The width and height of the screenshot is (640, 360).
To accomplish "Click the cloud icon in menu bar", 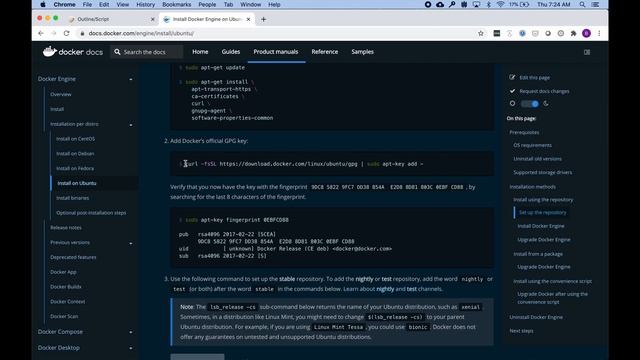I will [x=440, y=4].
